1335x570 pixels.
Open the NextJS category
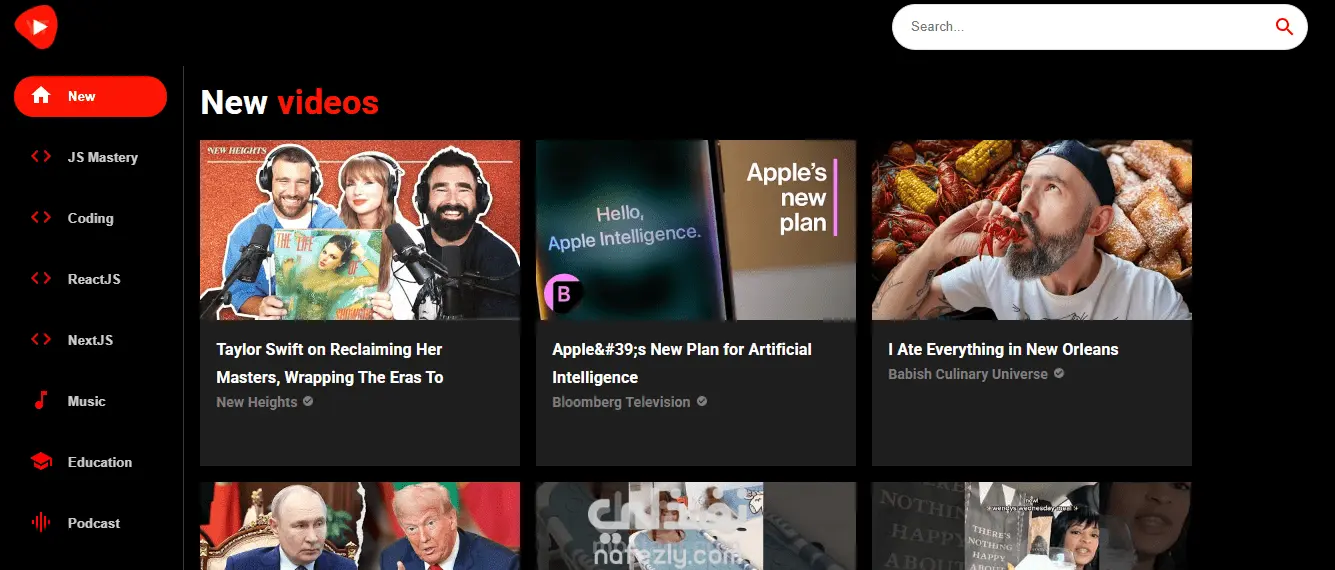(x=90, y=340)
